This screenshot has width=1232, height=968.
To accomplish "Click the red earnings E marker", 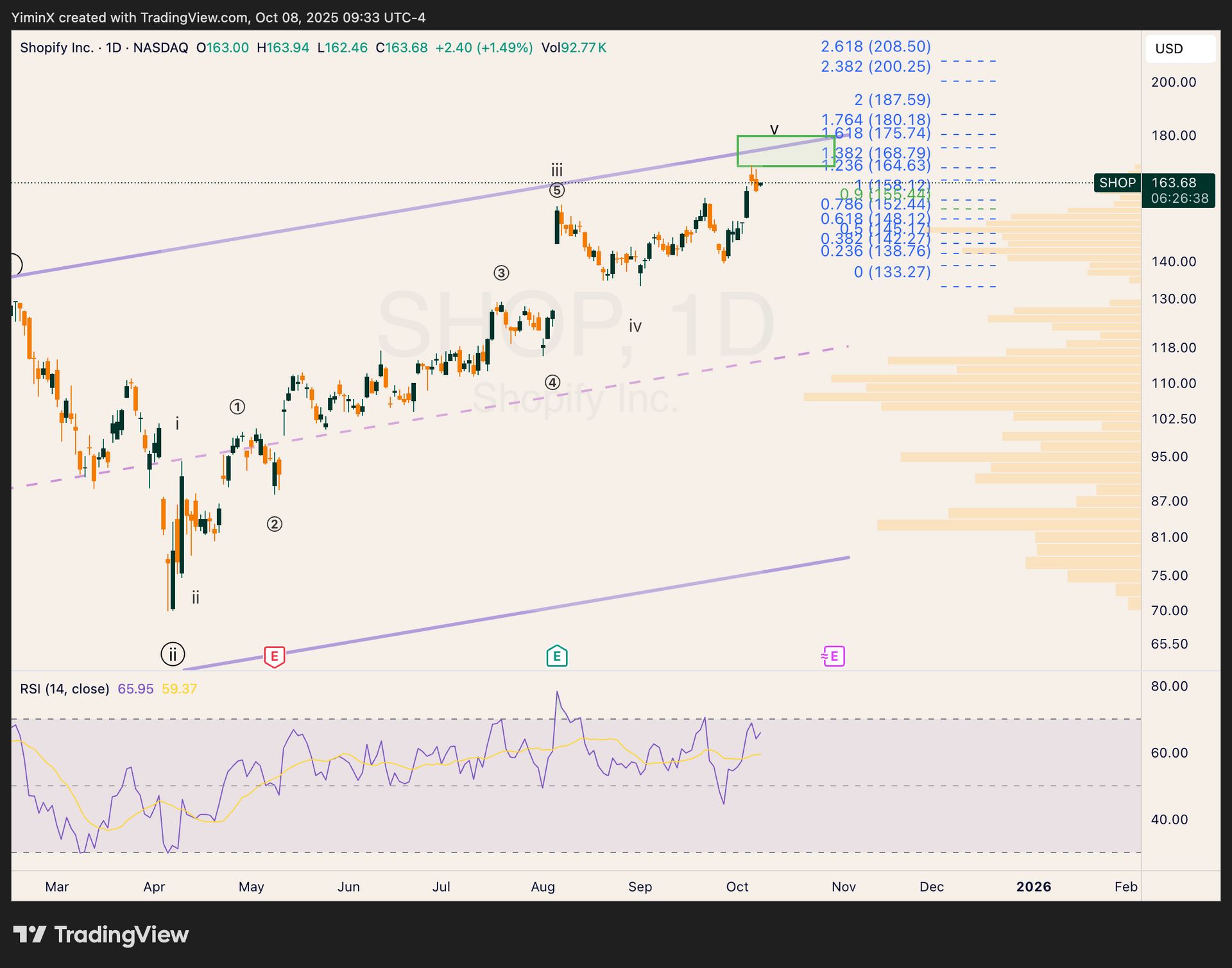I will (x=275, y=656).
